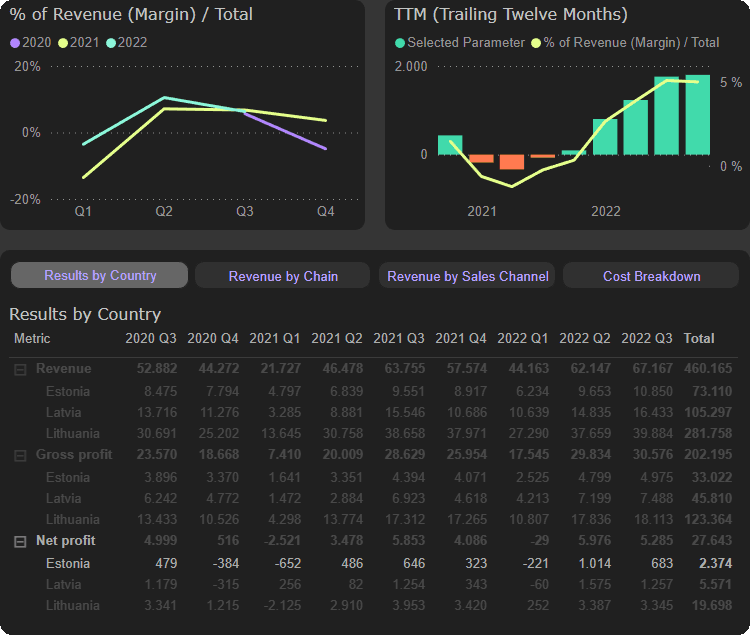The width and height of the screenshot is (750, 635).
Task: Collapse the Revenue row group
Action: 20,369
